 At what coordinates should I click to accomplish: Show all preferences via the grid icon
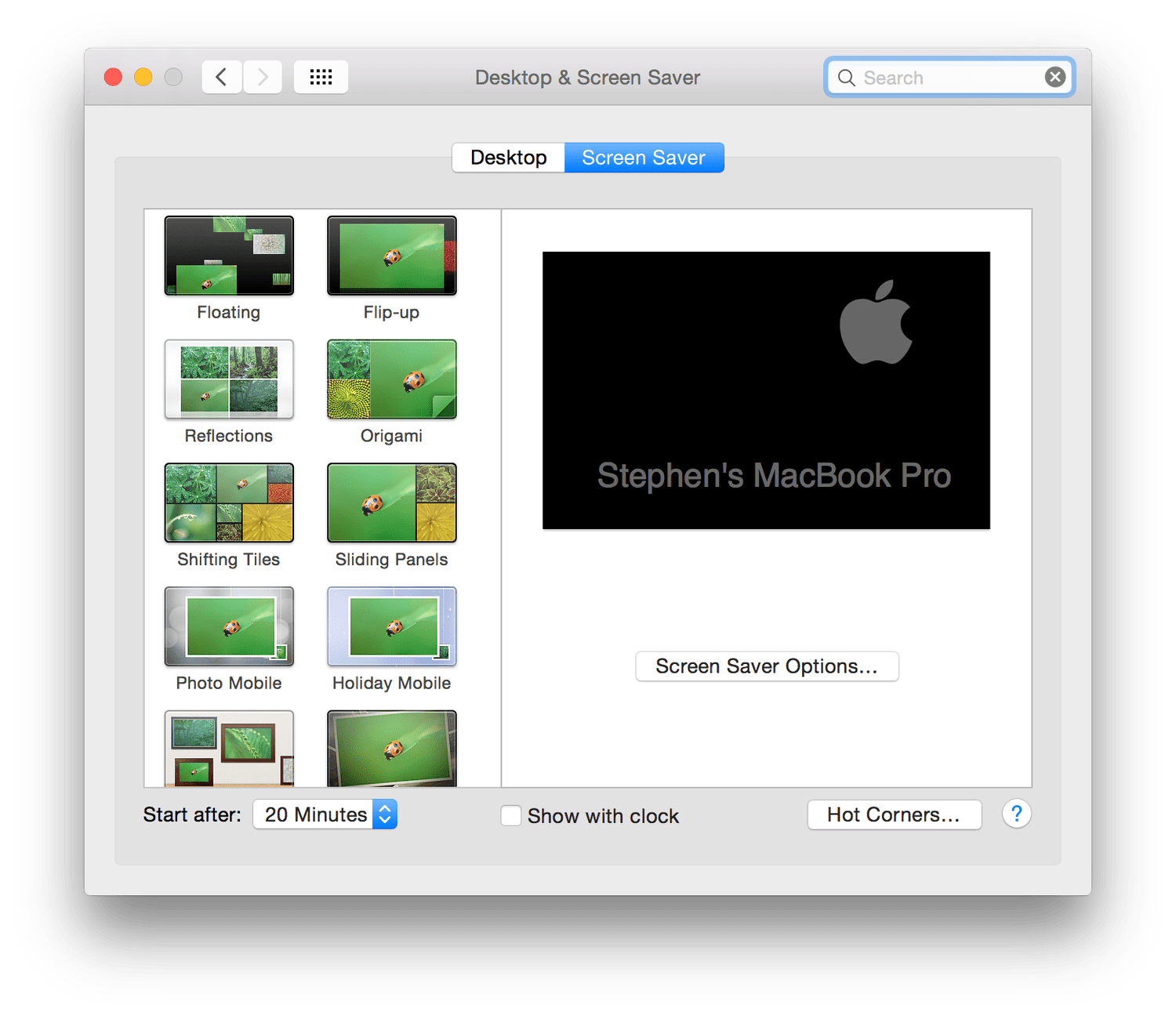(321, 77)
